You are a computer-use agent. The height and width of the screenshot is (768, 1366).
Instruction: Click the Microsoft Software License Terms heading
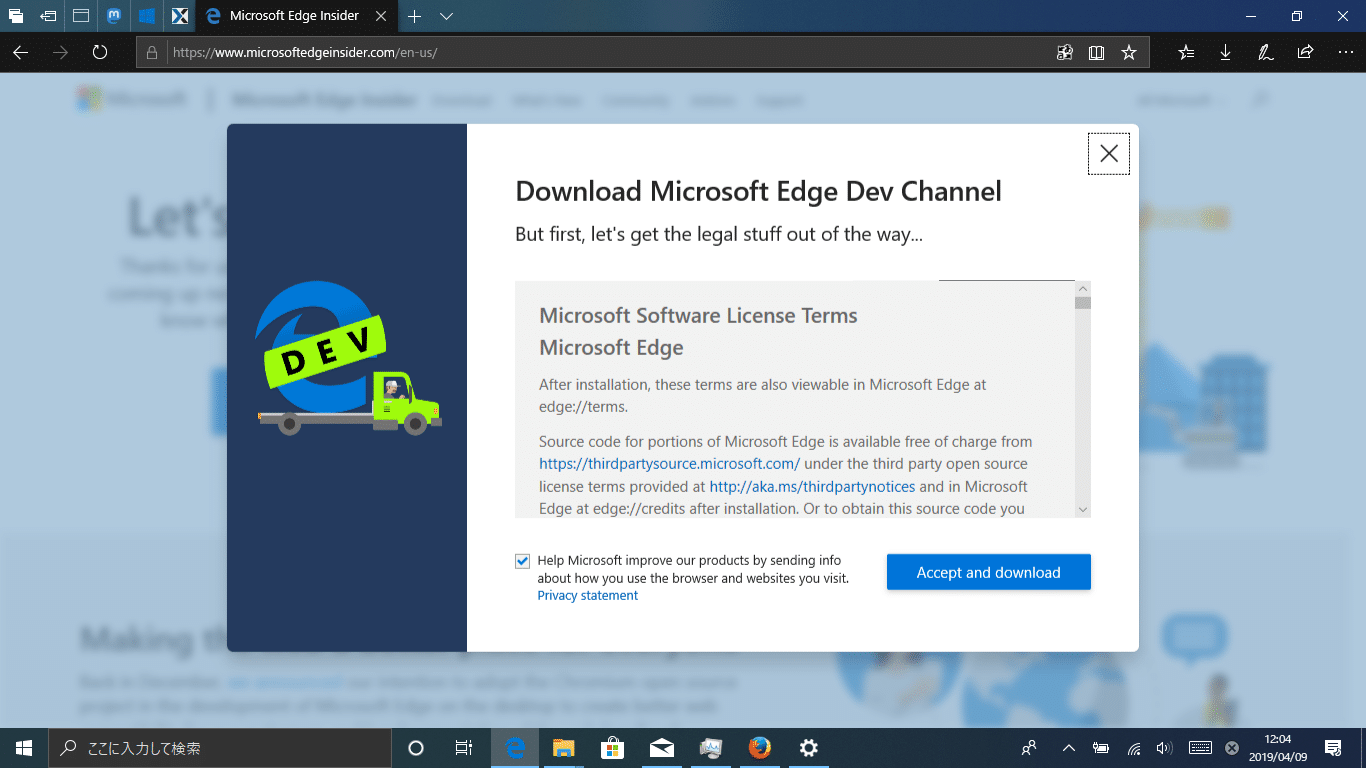click(x=698, y=316)
